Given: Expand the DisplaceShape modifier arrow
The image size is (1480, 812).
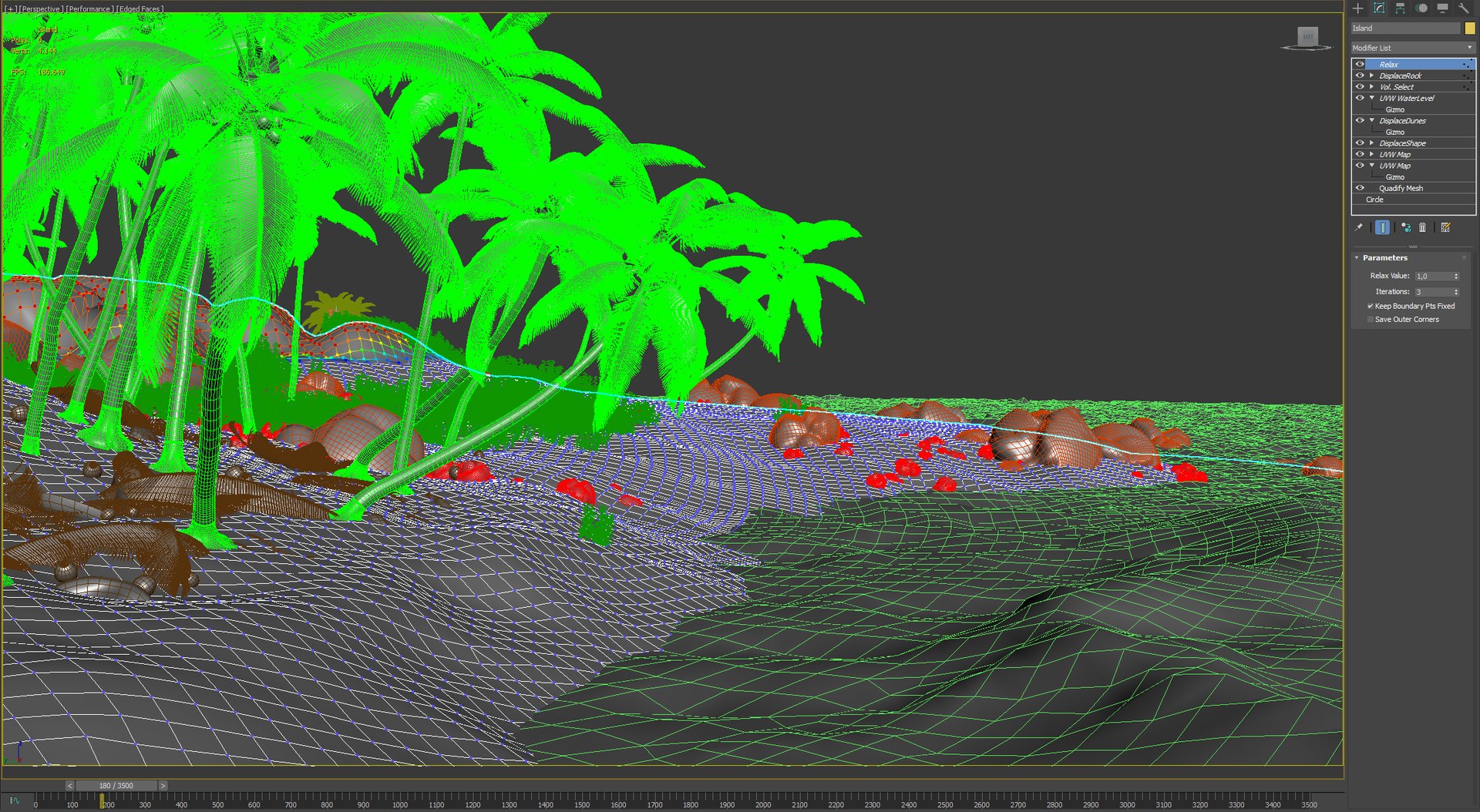Looking at the screenshot, I should 1372,143.
